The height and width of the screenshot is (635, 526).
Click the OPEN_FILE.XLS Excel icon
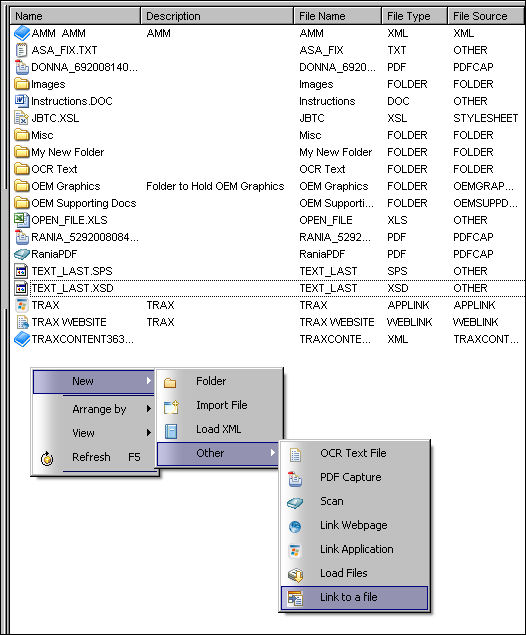pos(21,220)
